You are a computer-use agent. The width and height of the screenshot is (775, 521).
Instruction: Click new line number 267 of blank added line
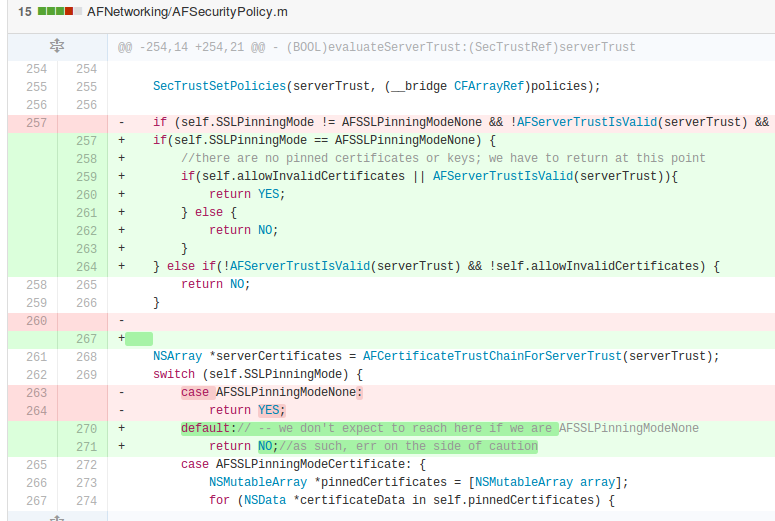click(x=86, y=339)
